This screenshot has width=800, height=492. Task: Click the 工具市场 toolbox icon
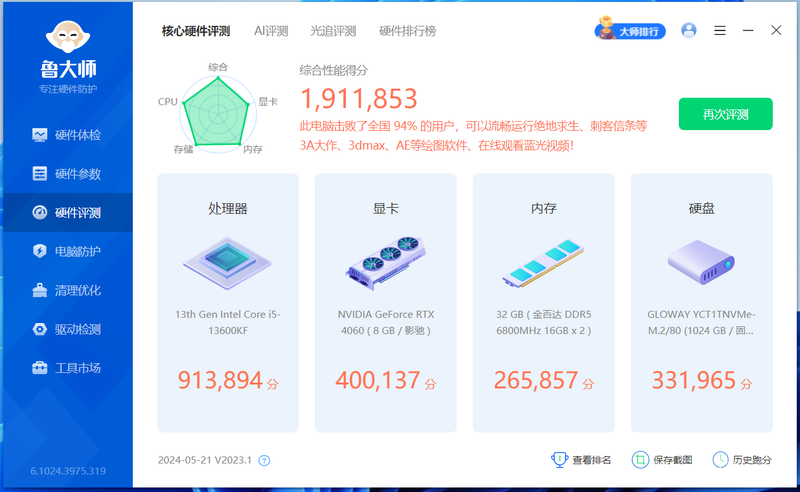pyautogui.click(x=39, y=367)
